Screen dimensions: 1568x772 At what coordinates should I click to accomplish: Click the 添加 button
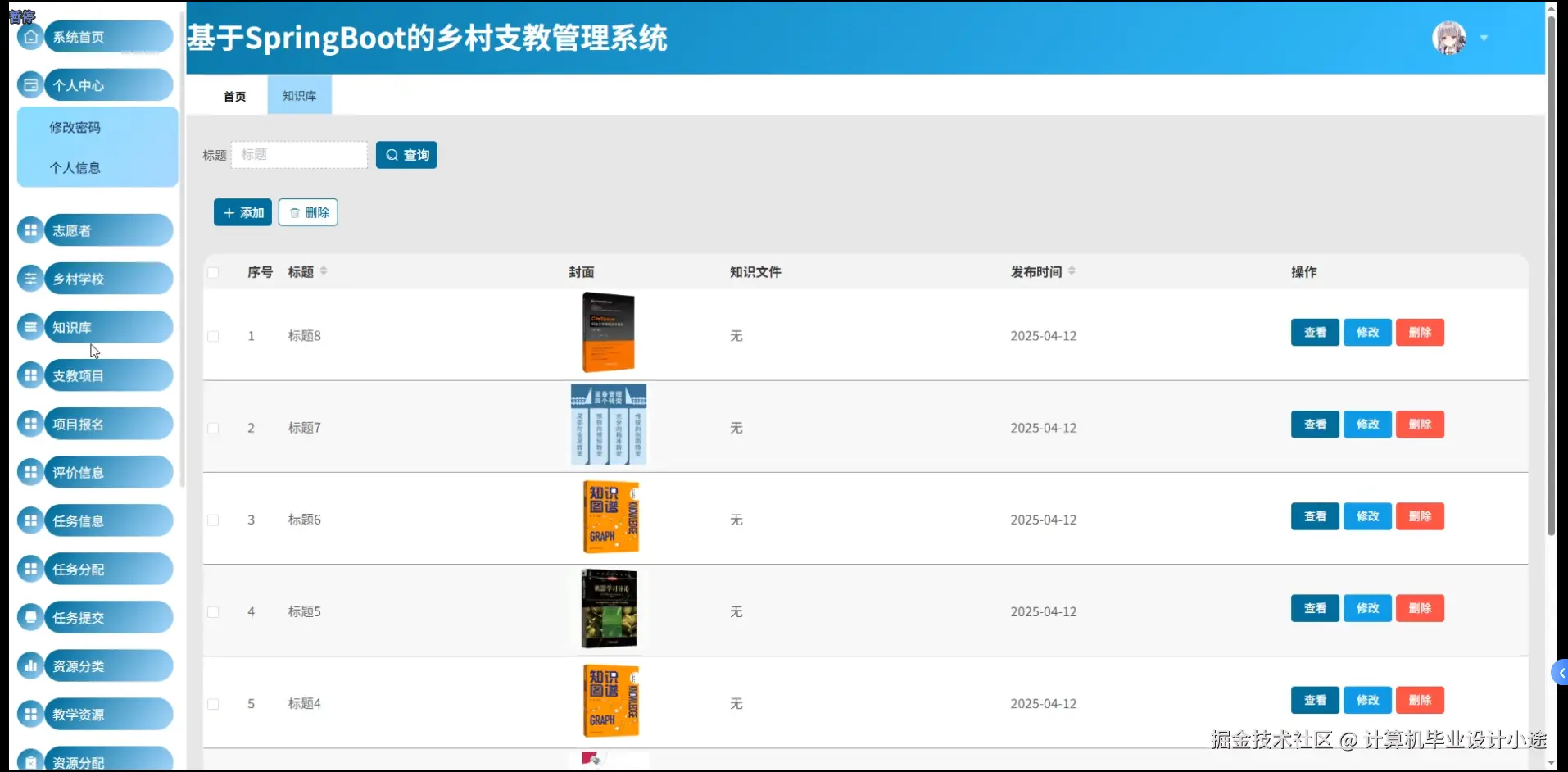[x=242, y=212]
